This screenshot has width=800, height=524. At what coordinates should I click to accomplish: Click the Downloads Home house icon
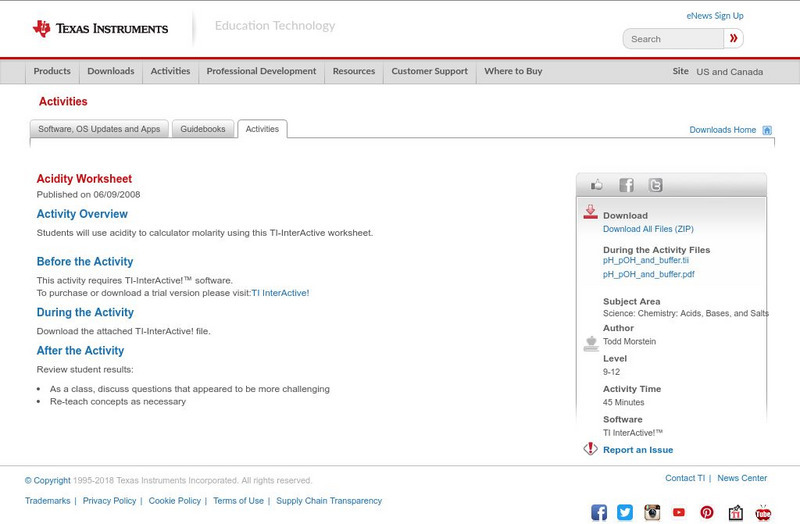[x=767, y=130]
